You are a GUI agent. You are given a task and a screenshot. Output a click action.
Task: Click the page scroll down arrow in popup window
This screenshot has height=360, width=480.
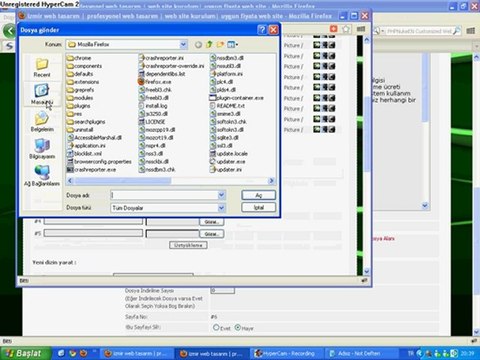(x=367, y=271)
